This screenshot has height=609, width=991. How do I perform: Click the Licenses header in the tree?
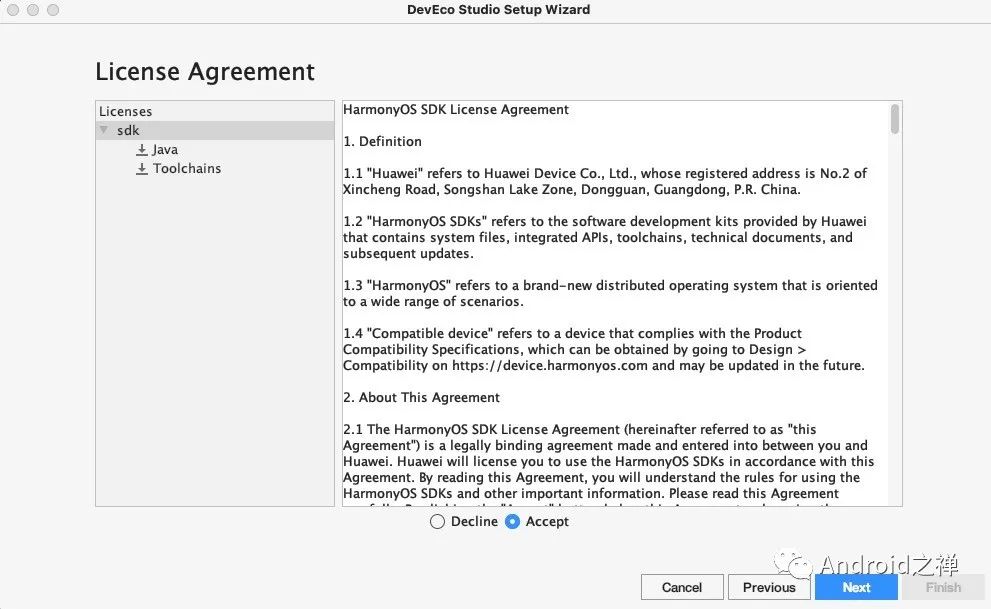coord(126,111)
